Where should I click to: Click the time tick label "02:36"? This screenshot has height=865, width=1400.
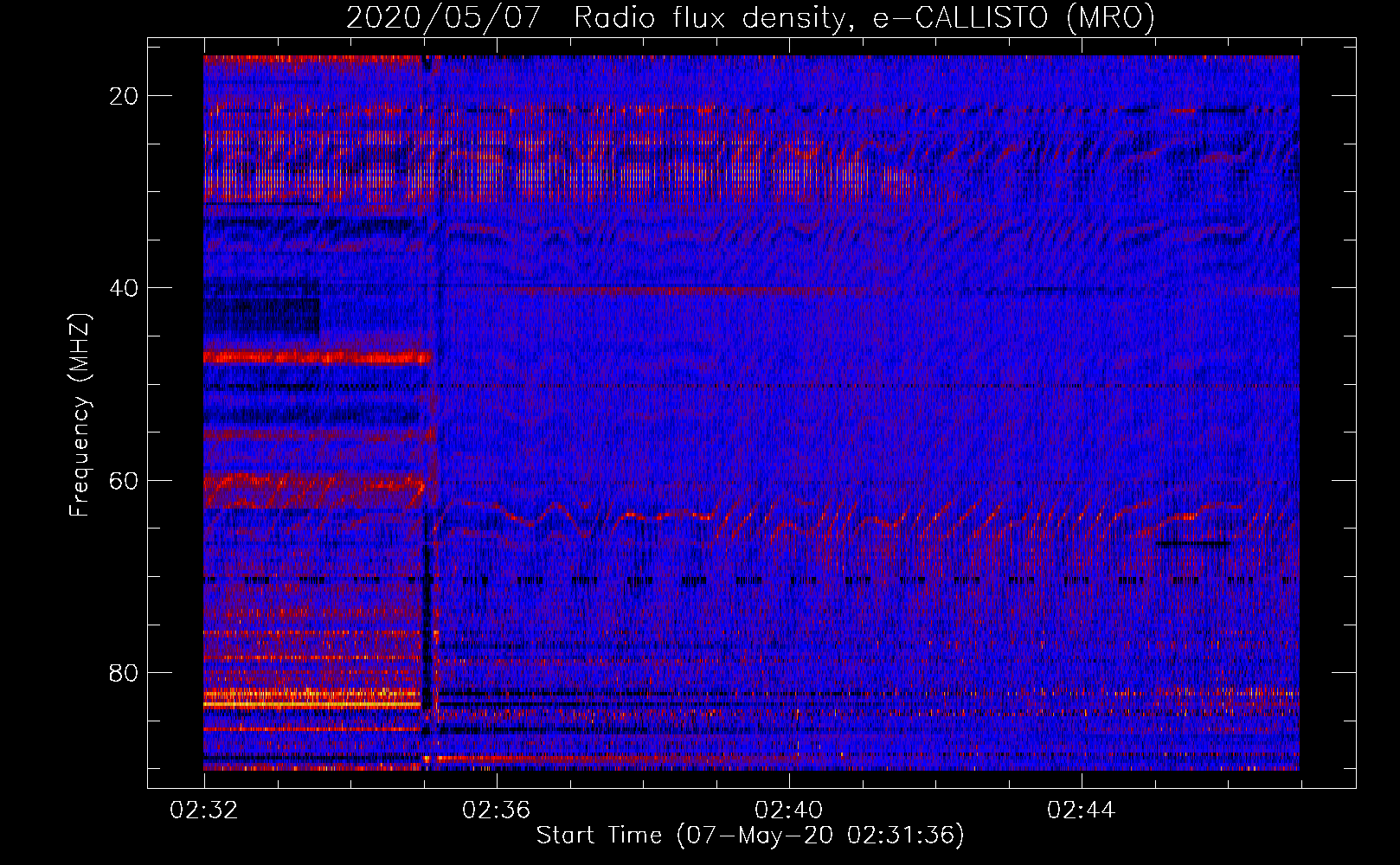pyautogui.click(x=497, y=811)
